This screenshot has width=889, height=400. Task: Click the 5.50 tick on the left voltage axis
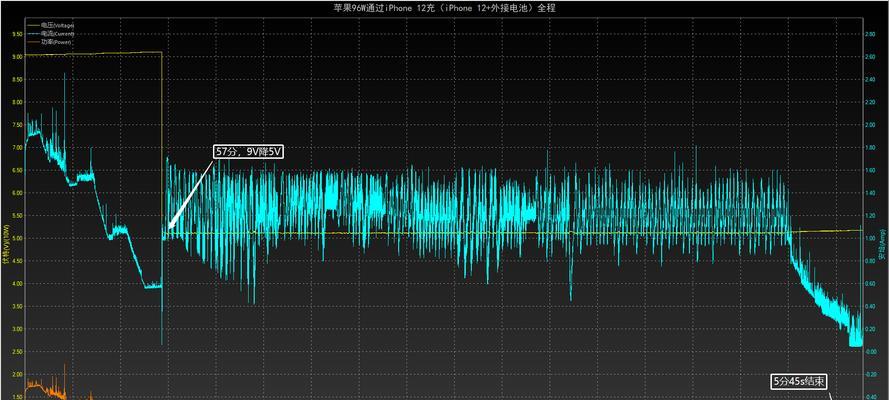(17, 215)
